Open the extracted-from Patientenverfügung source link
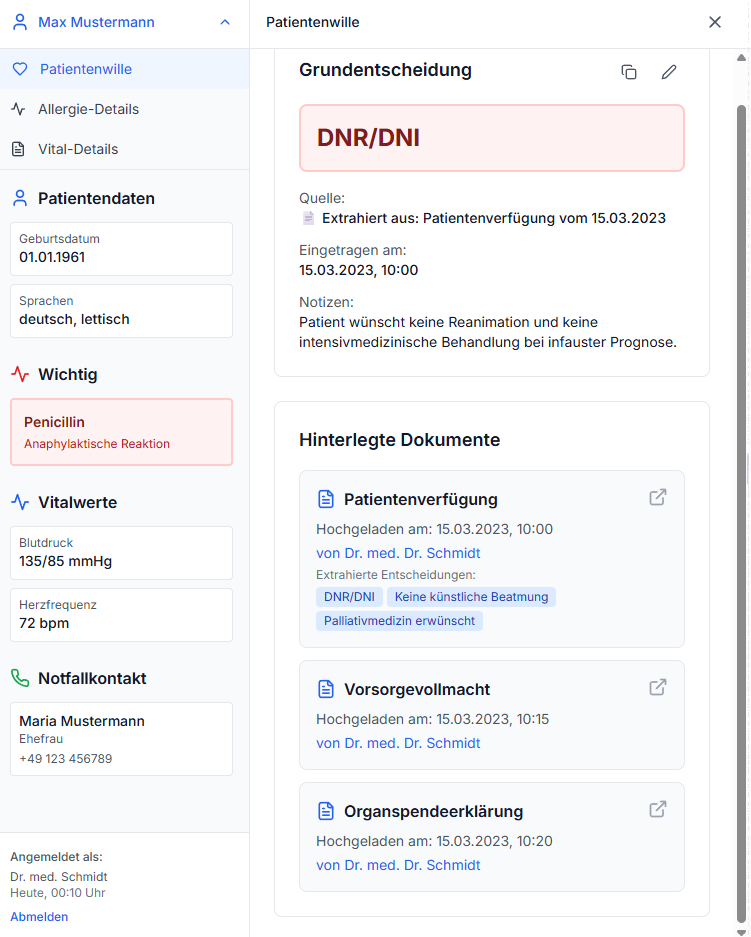751x937 pixels. tap(493, 218)
